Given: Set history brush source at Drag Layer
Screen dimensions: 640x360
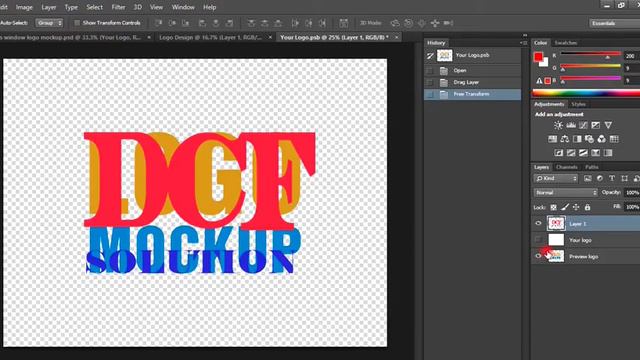Looking at the screenshot, I should 429,82.
